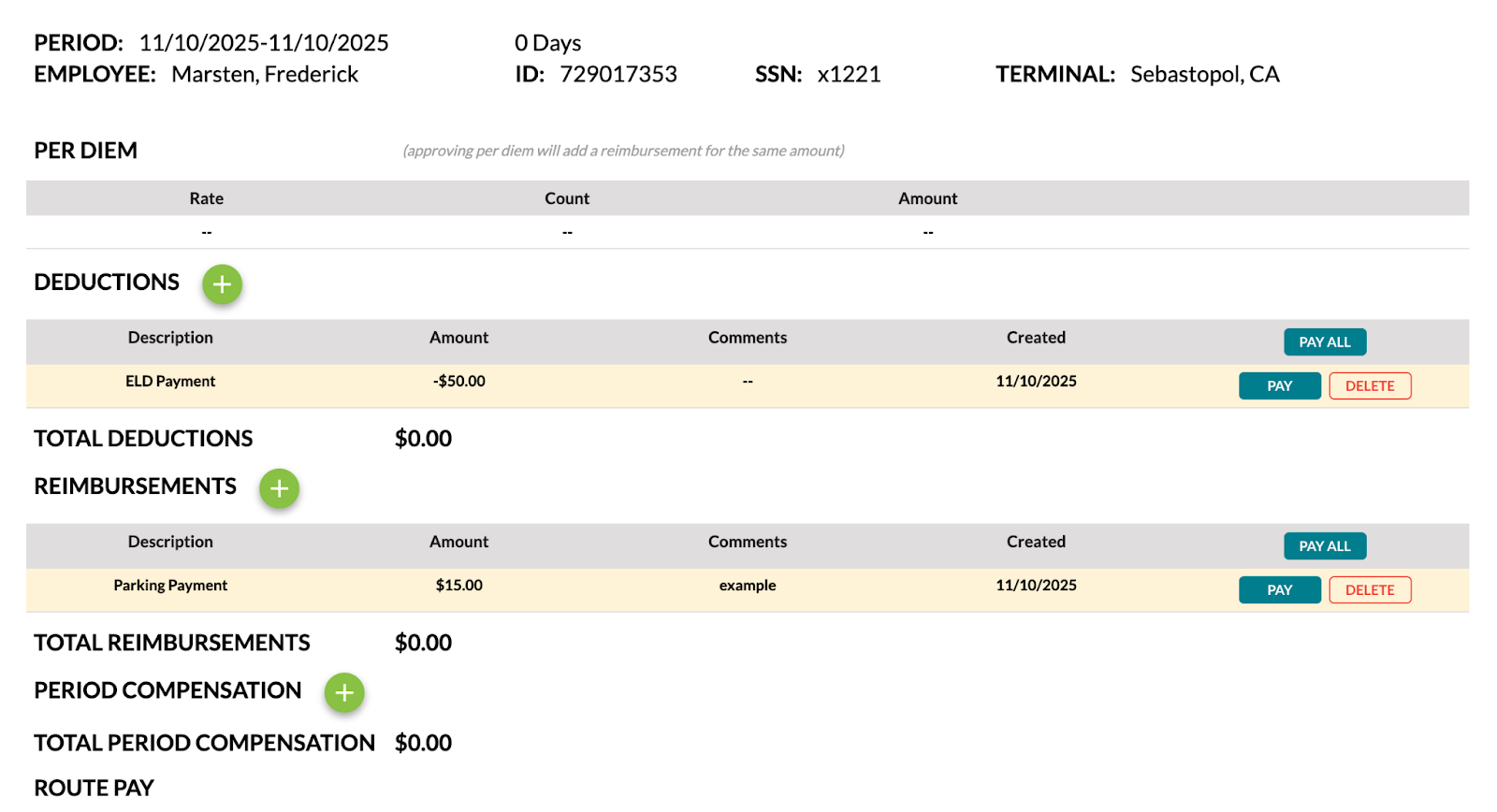Click the Deductions table Amount column header
1497x812 pixels.
click(x=458, y=338)
